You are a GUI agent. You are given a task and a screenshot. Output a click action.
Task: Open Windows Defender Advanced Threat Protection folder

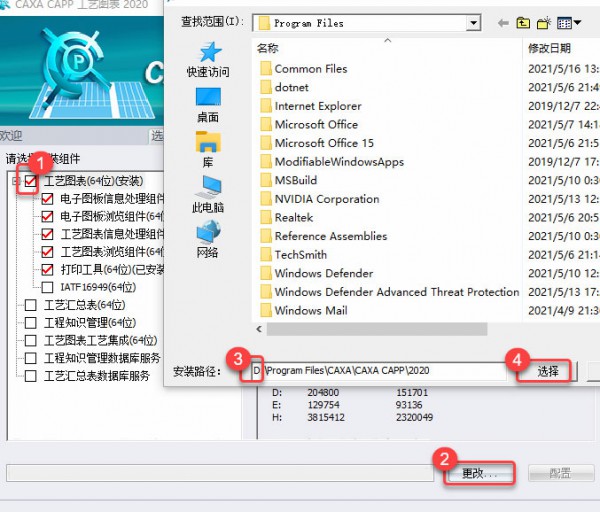click(x=389, y=292)
